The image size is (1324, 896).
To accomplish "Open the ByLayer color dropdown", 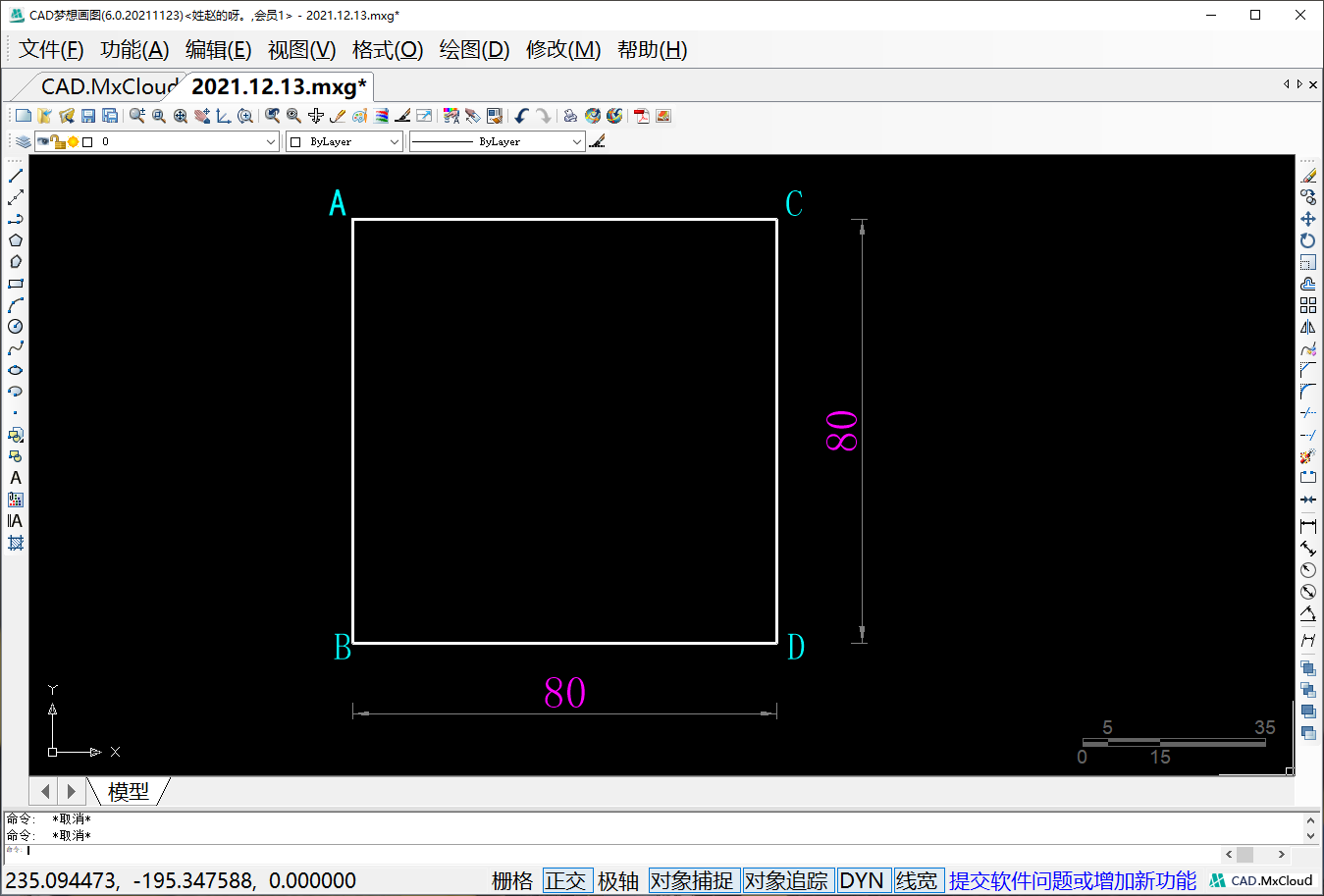I will [395, 141].
